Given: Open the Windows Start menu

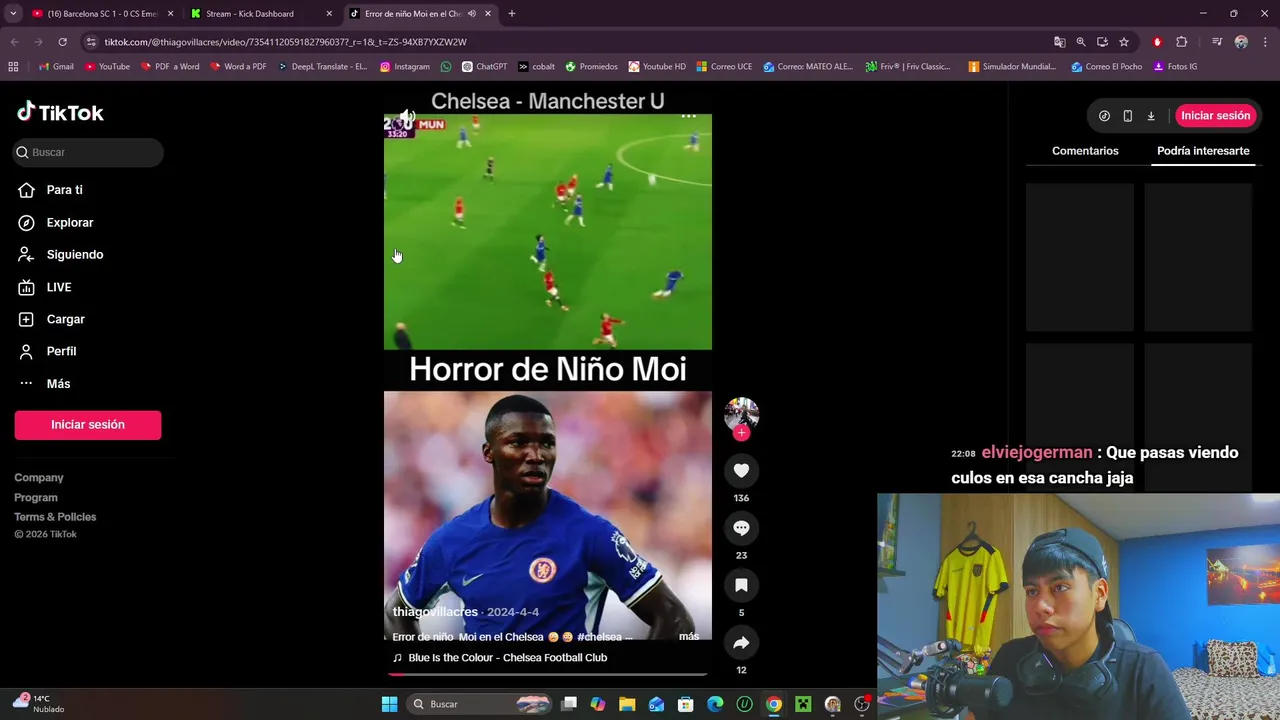Looking at the screenshot, I should tap(389, 704).
